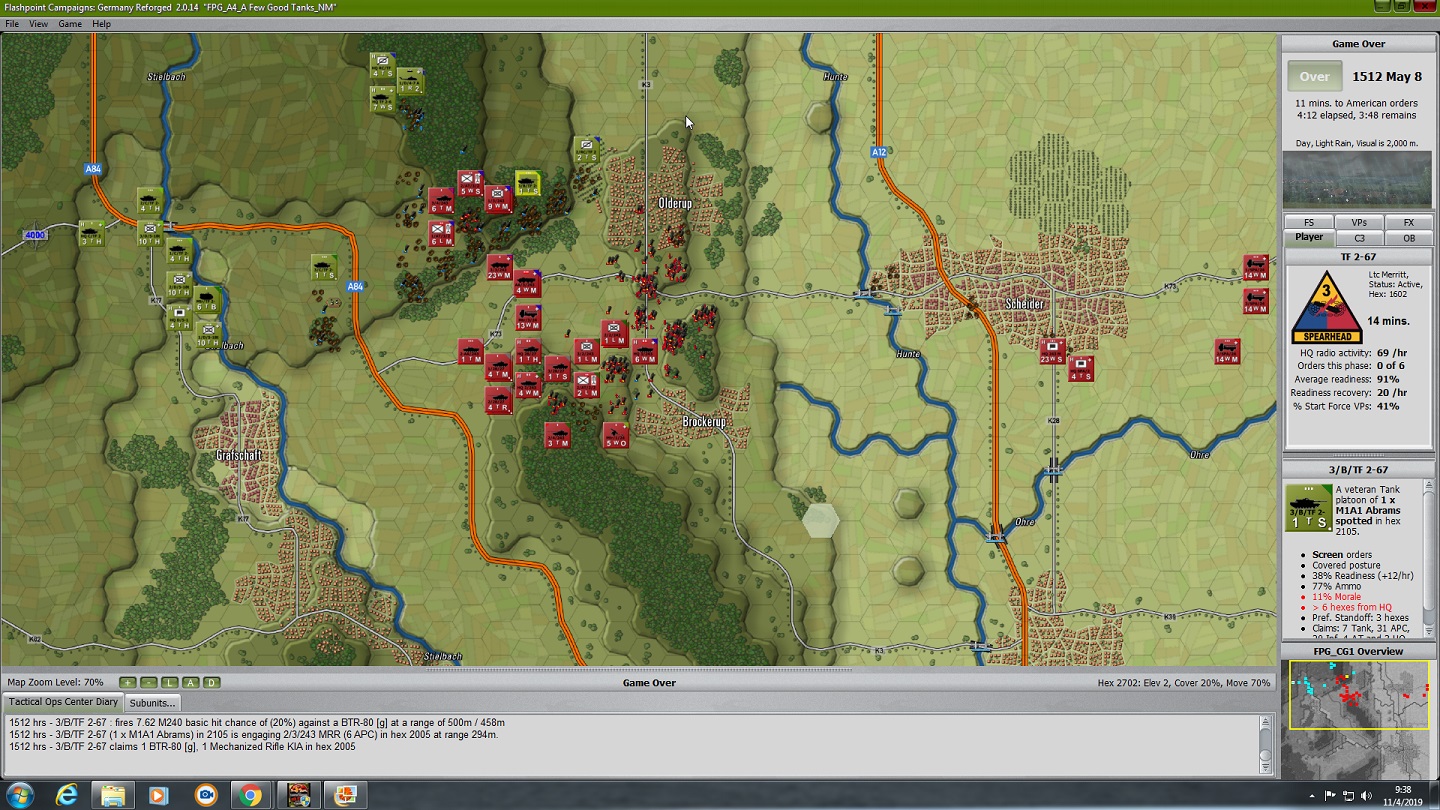Screen dimensions: 1440x810
Task: Zoom out the map with minus button
Action: (148, 683)
